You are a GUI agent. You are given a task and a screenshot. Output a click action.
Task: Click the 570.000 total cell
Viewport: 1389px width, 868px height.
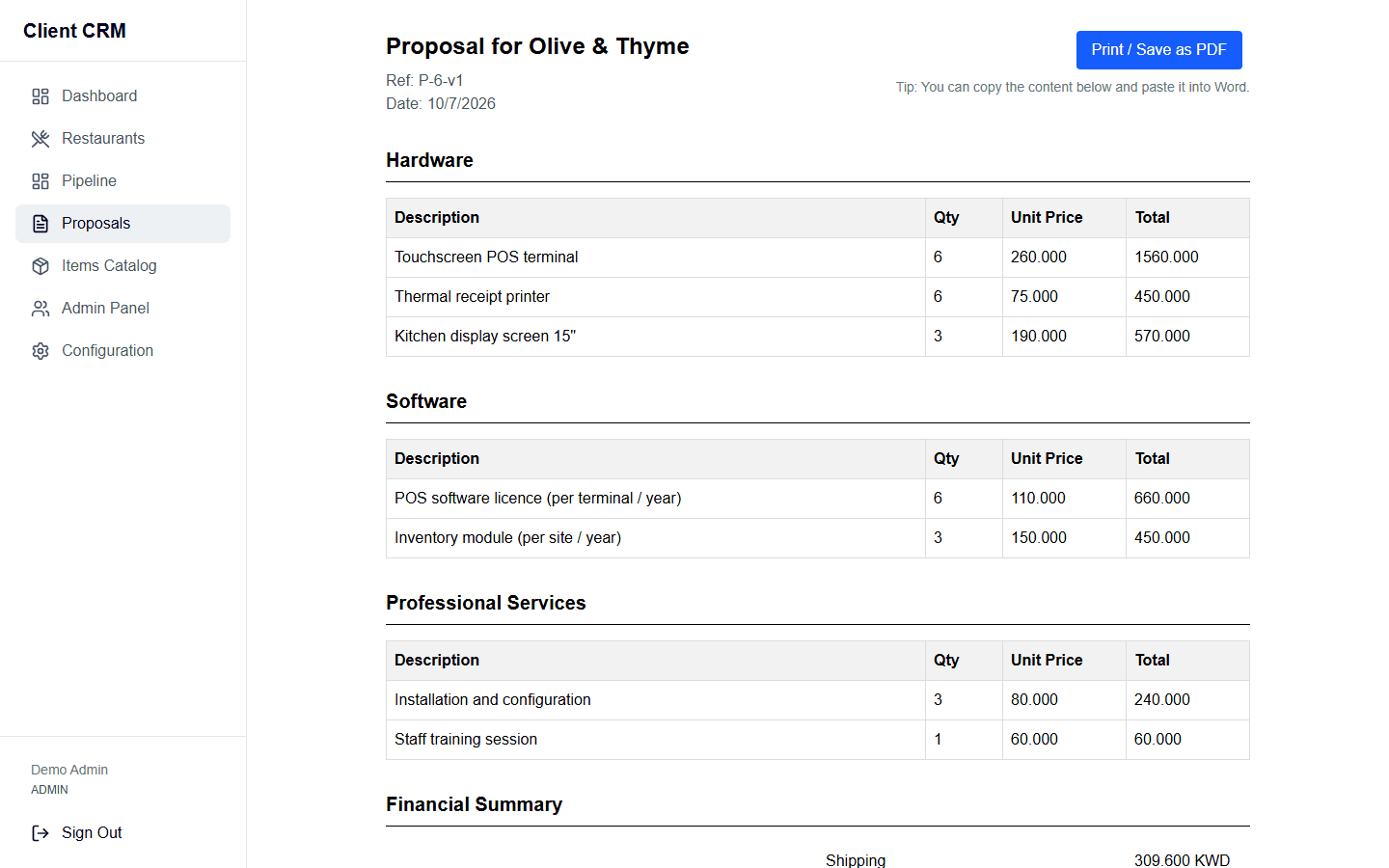[x=1187, y=337]
